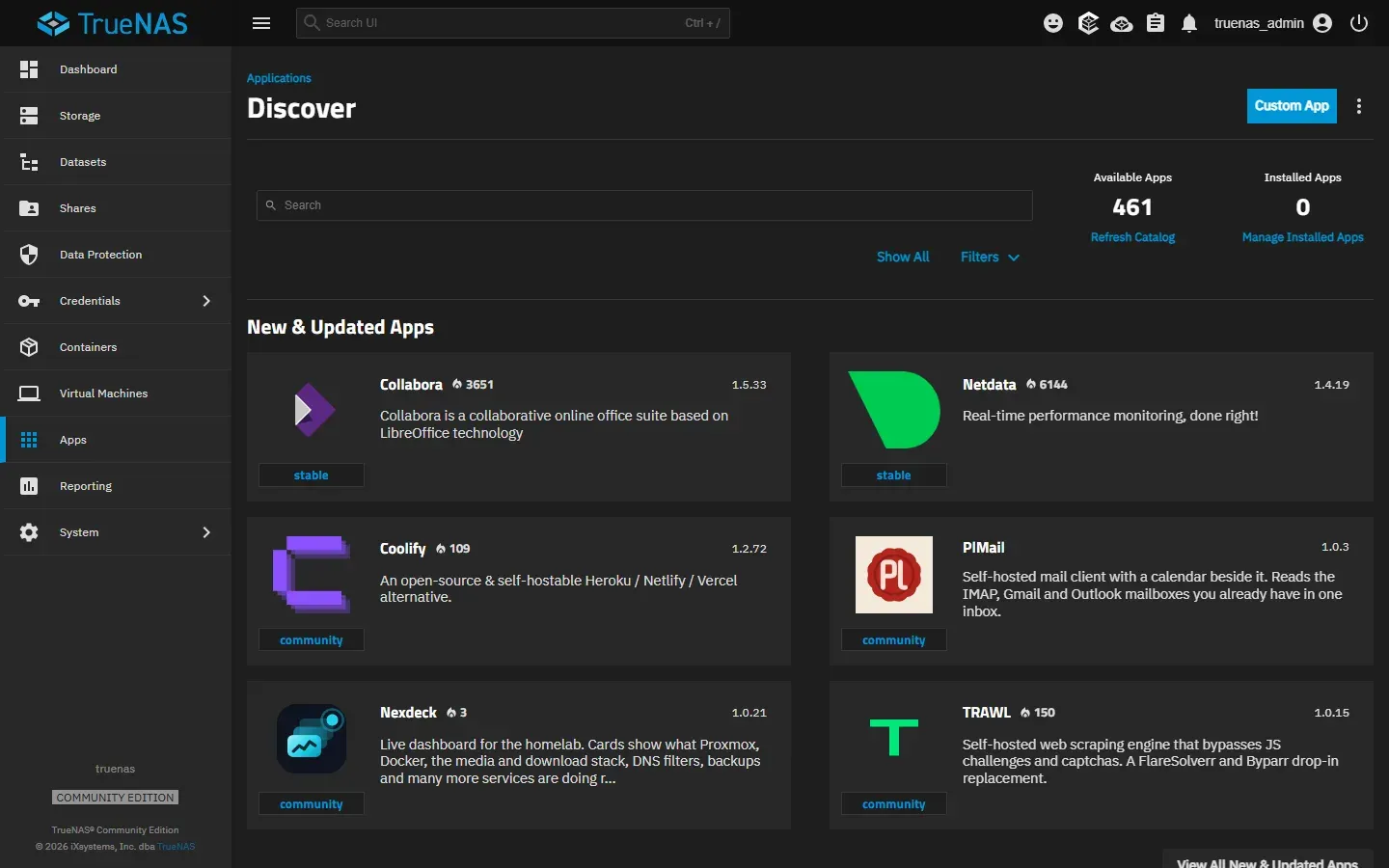Click the Search UI field
This screenshot has height=868, width=1389.
coord(513,23)
